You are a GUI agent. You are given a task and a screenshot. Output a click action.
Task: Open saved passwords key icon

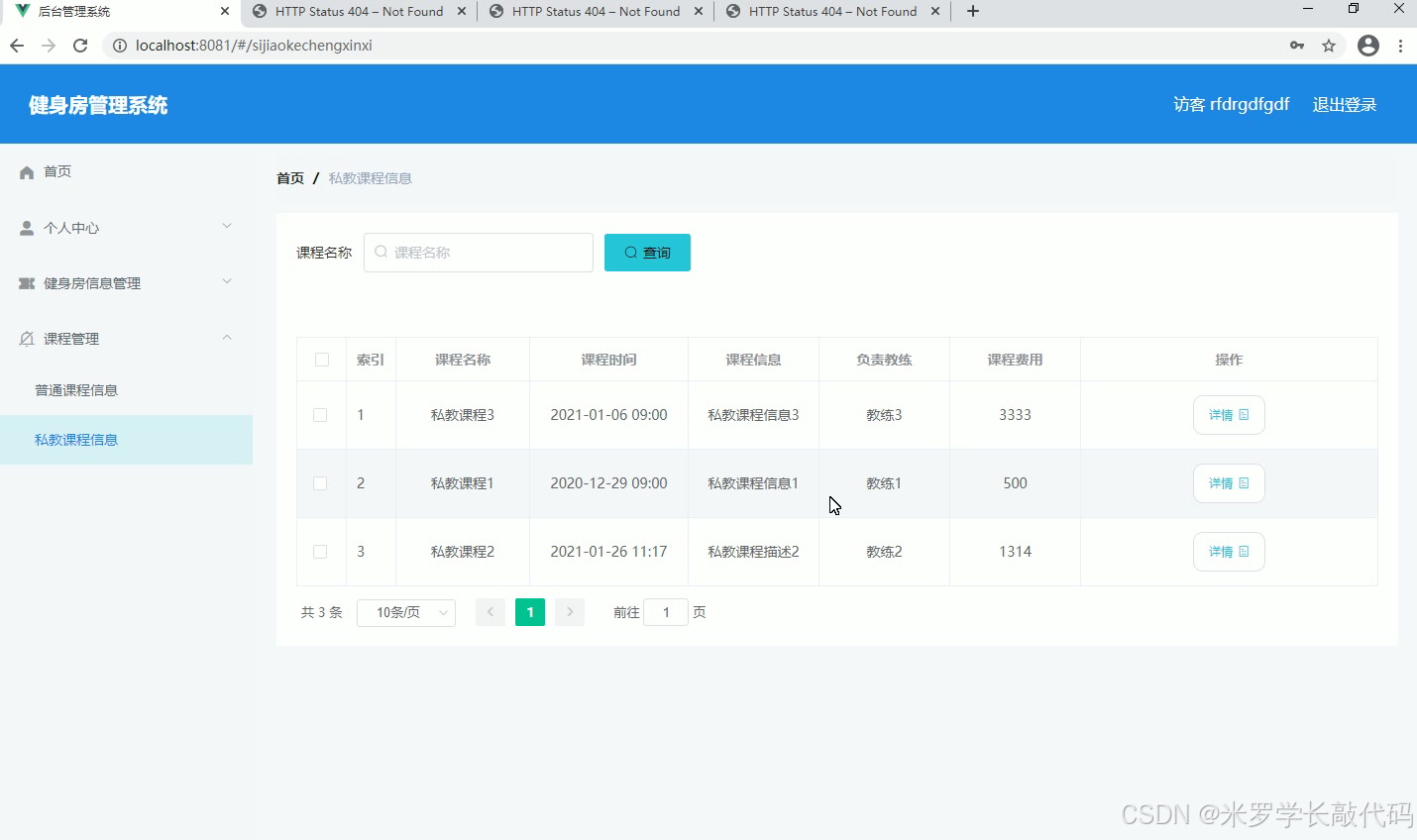click(x=1297, y=46)
